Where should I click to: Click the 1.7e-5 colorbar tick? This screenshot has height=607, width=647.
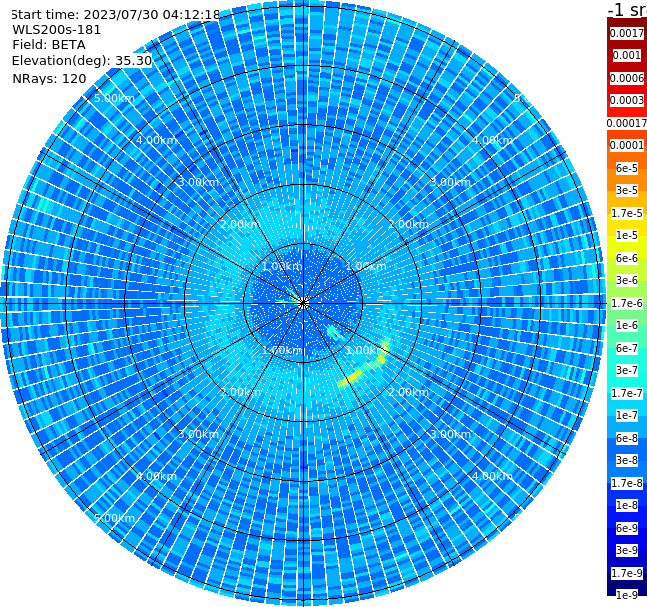click(627, 213)
